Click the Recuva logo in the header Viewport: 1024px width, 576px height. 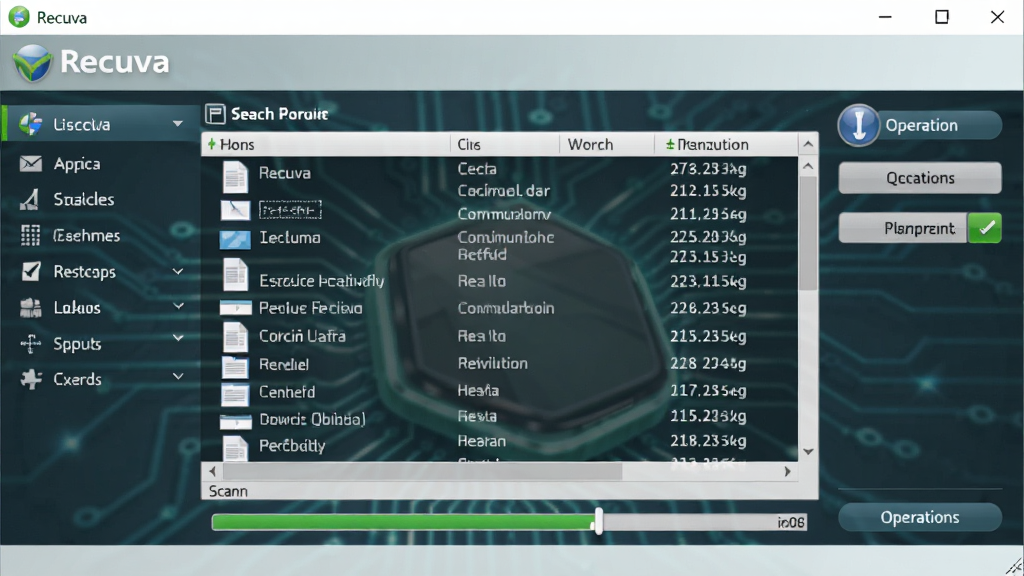click(x=32, y=63)
